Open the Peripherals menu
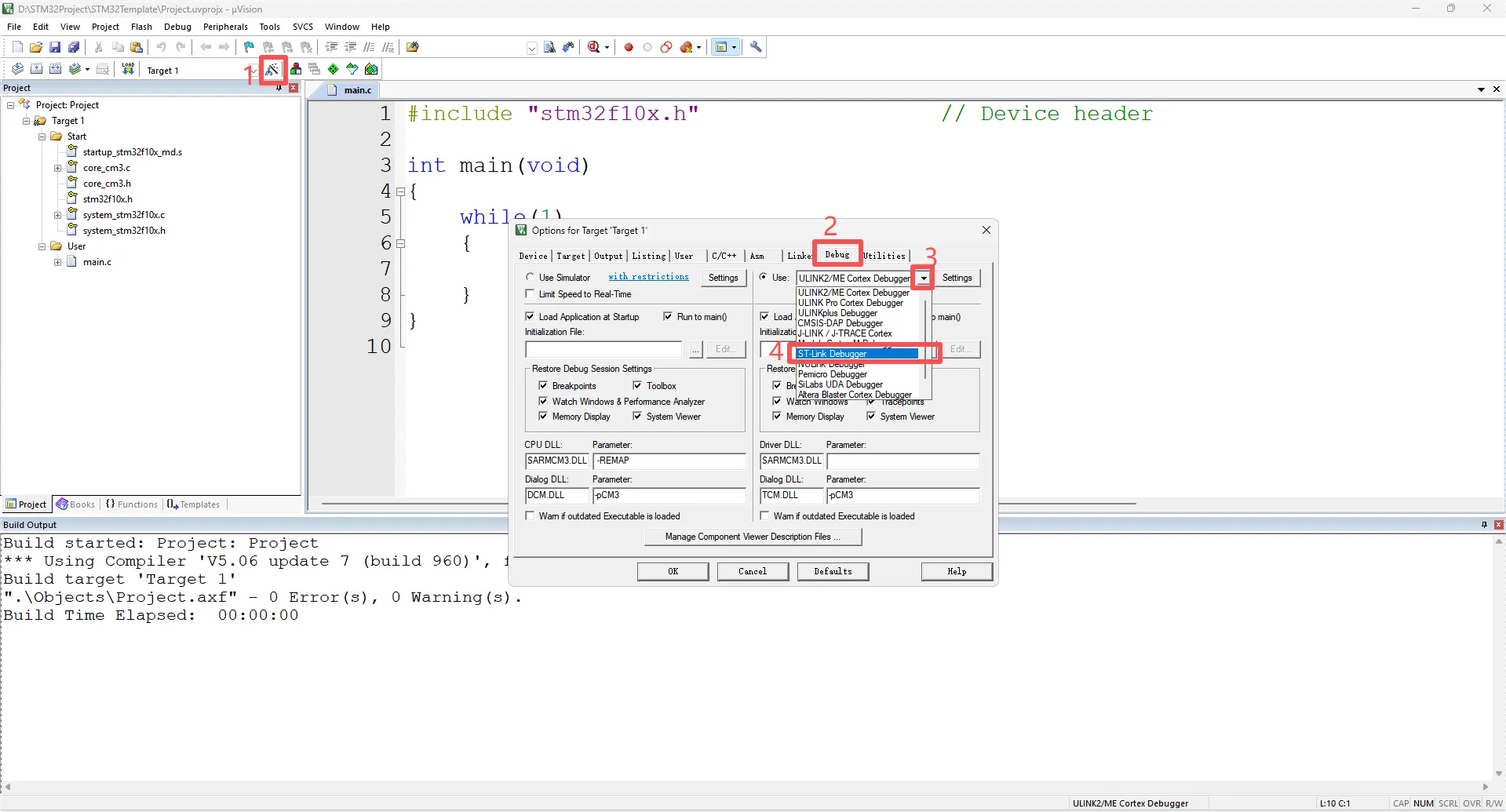The width and height of the screenshot is (1506, 812). (x=225, y=27)
